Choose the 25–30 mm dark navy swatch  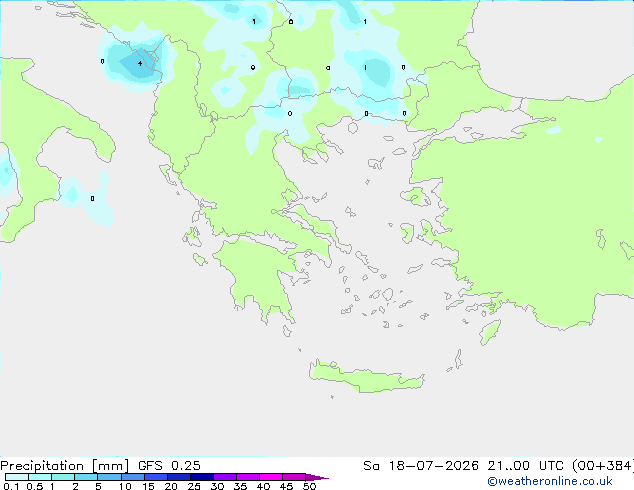coord(202,477)
